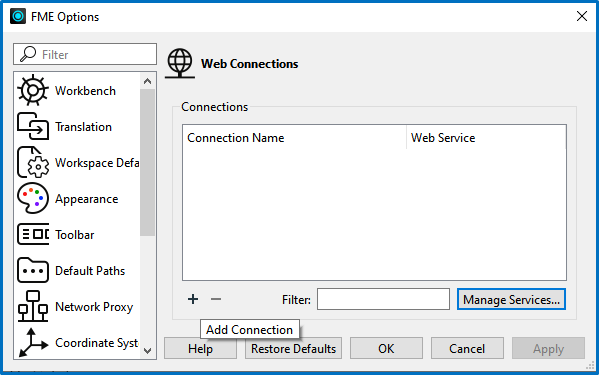The width and height of the screenshot is (599, 375).
Task: Click the Workbench gear icon
Action: click(x=33, y=91)
